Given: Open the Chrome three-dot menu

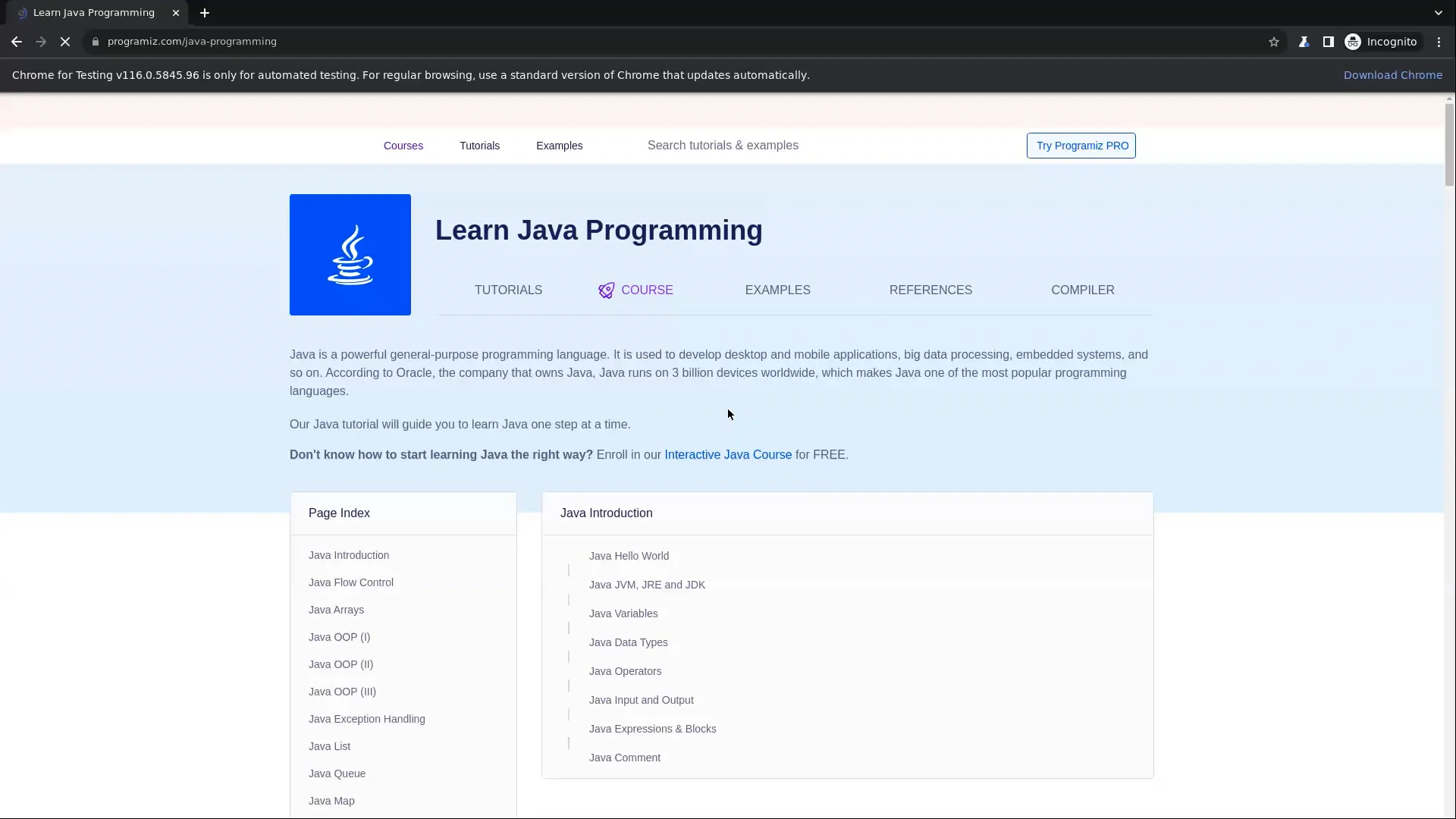Looking at the screenshot, I should tap(1439, 42).
